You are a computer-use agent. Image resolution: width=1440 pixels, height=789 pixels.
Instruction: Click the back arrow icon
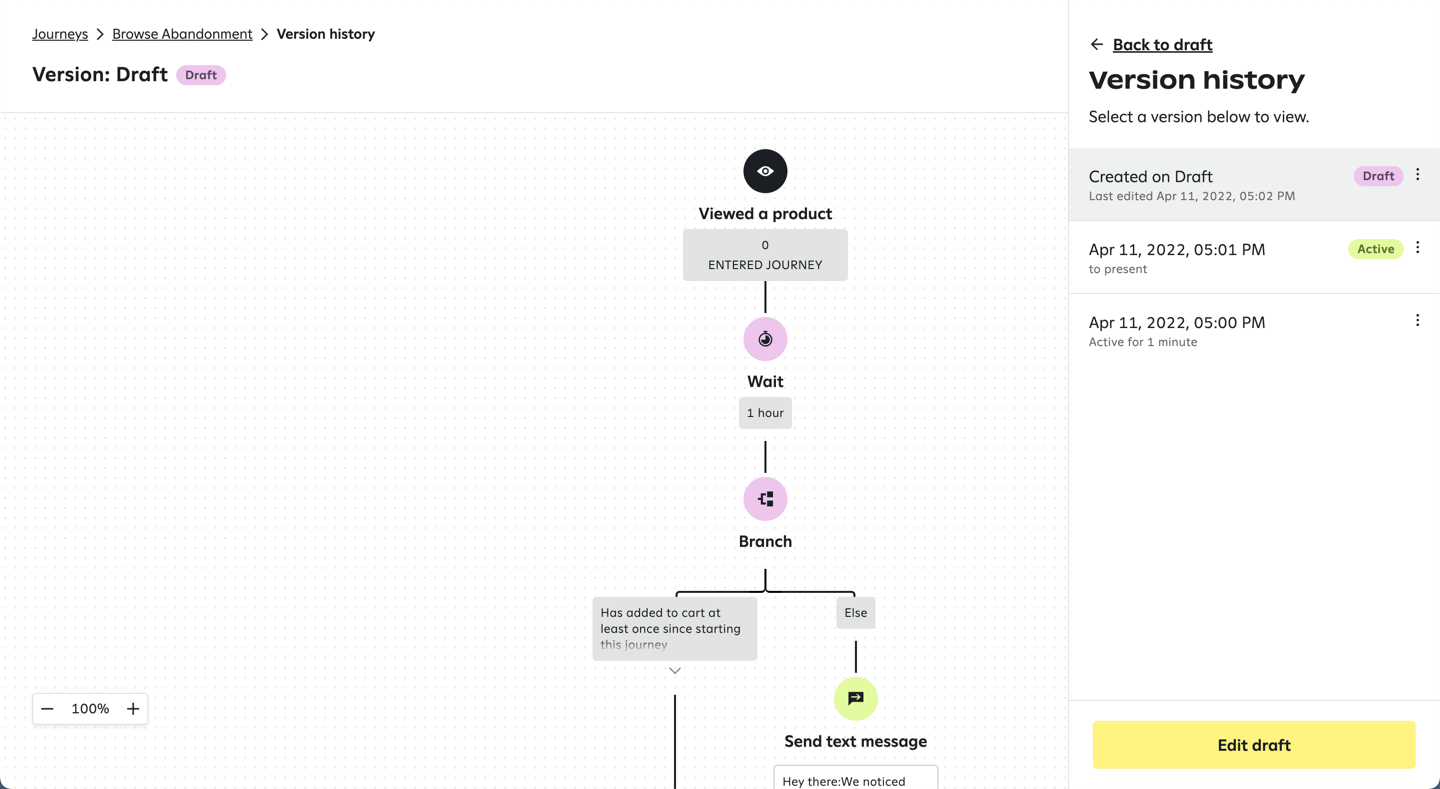tap(1097, 45)
